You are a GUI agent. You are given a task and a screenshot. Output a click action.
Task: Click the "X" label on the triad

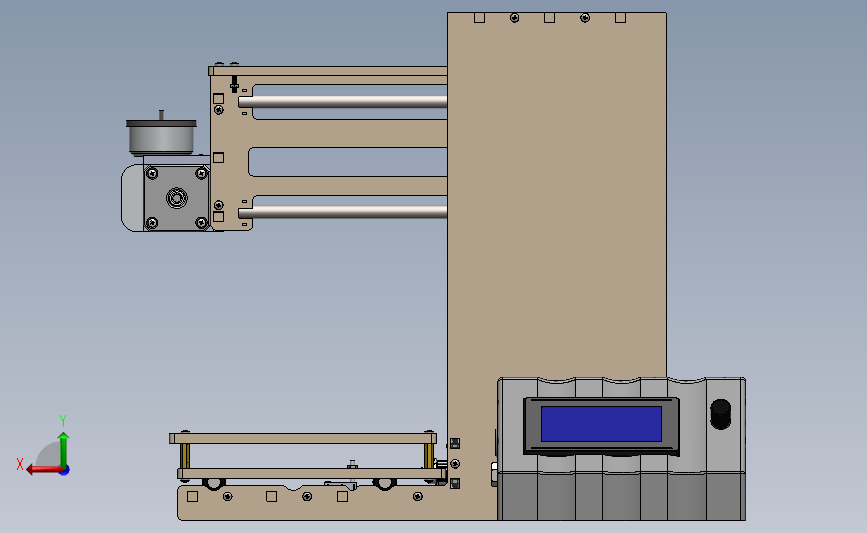(x=20, y=464)
